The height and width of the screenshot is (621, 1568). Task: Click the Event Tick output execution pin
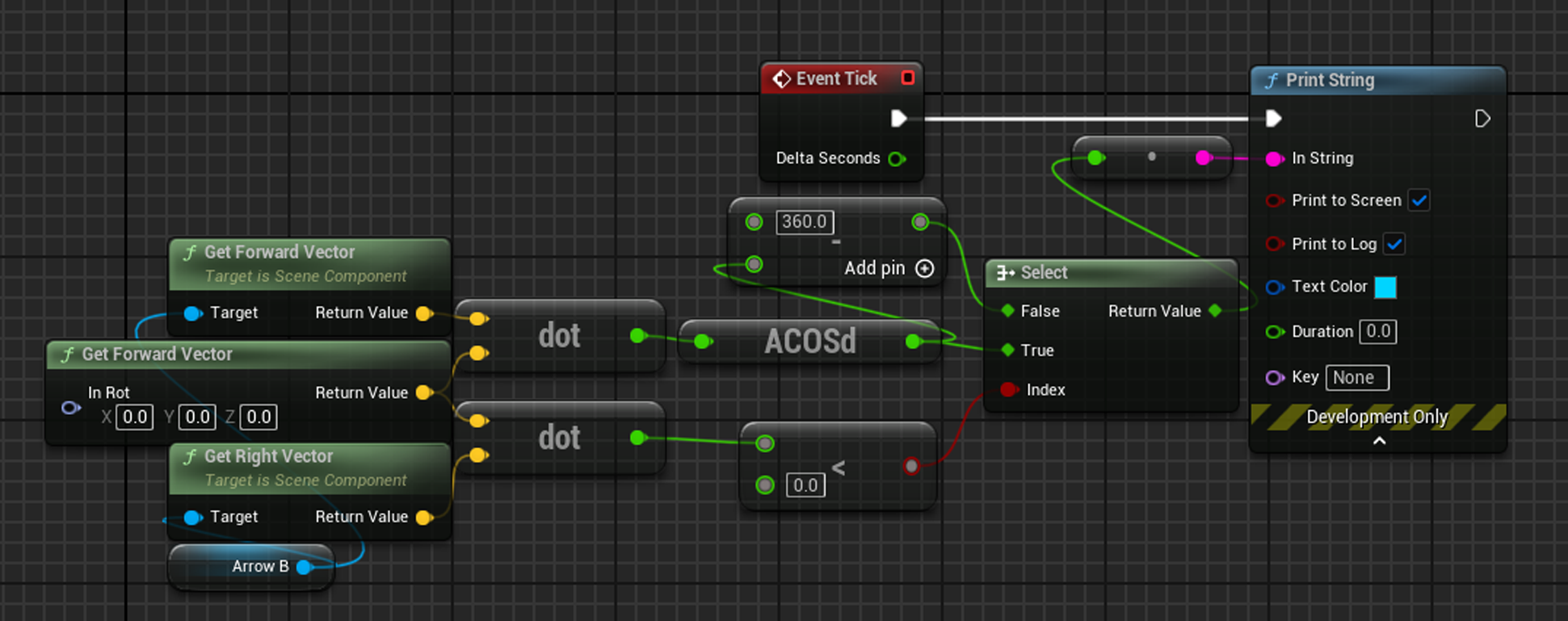(898, 119)
